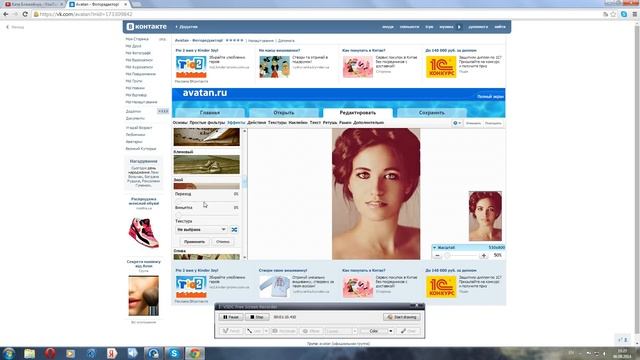
Task: Reload the page with the refresh icon
Action: 25,14
